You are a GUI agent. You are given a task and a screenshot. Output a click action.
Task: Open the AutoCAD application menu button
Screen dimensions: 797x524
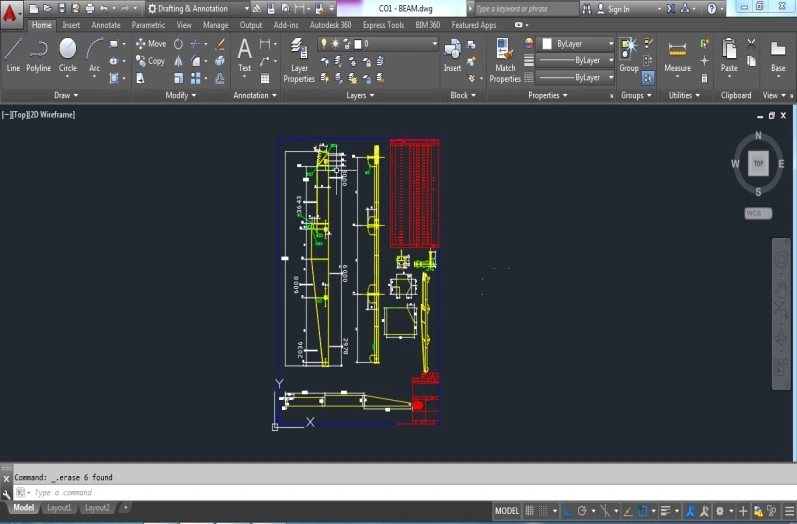[10, 13]
